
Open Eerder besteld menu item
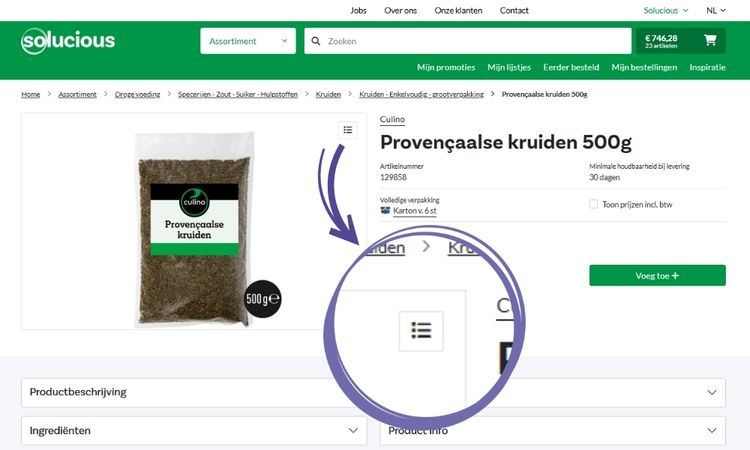click(571, 67)
